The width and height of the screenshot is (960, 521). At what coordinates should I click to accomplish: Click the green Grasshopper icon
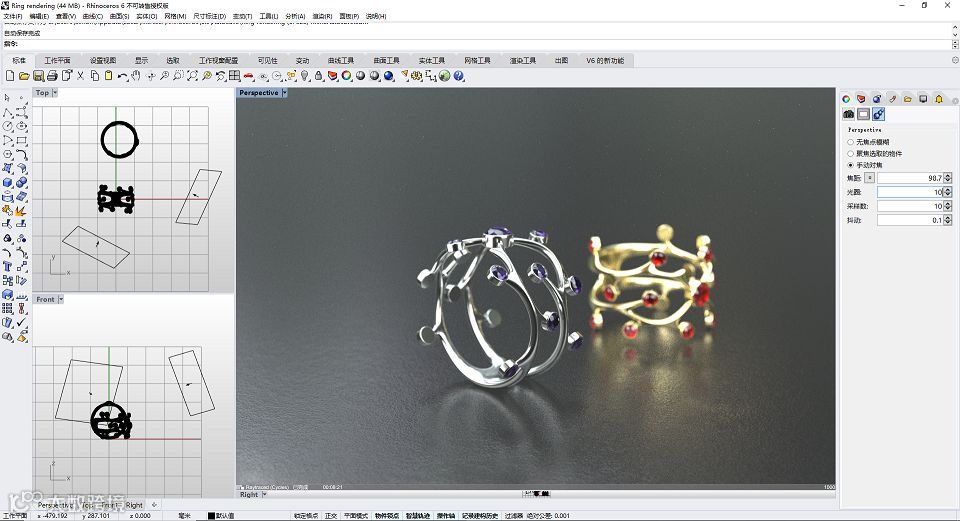coord(444,76)
